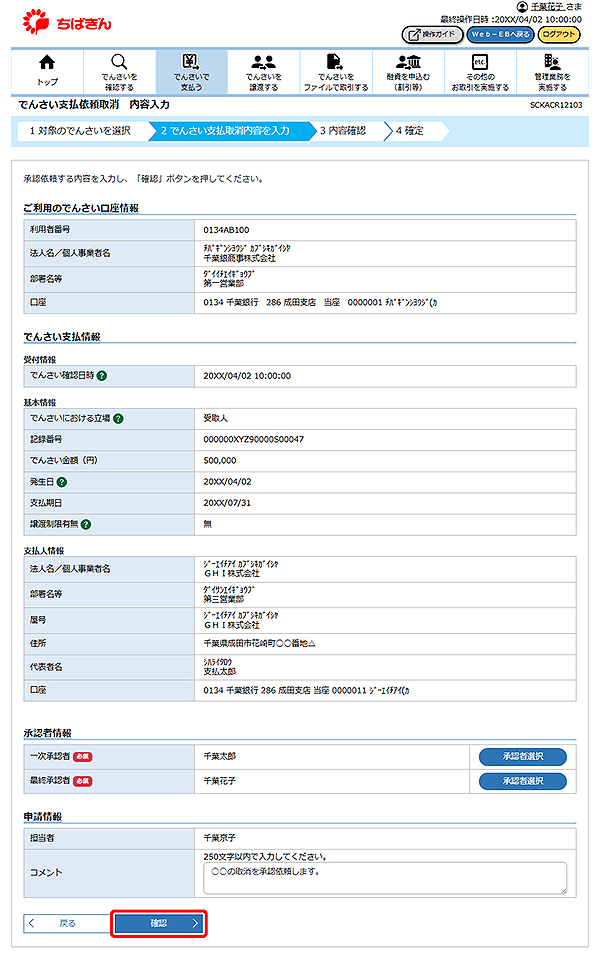The width and height of the screenshot is (600, 959).
Task: Show help for でんさいにおける立場
Action: (x=118, y=418)
